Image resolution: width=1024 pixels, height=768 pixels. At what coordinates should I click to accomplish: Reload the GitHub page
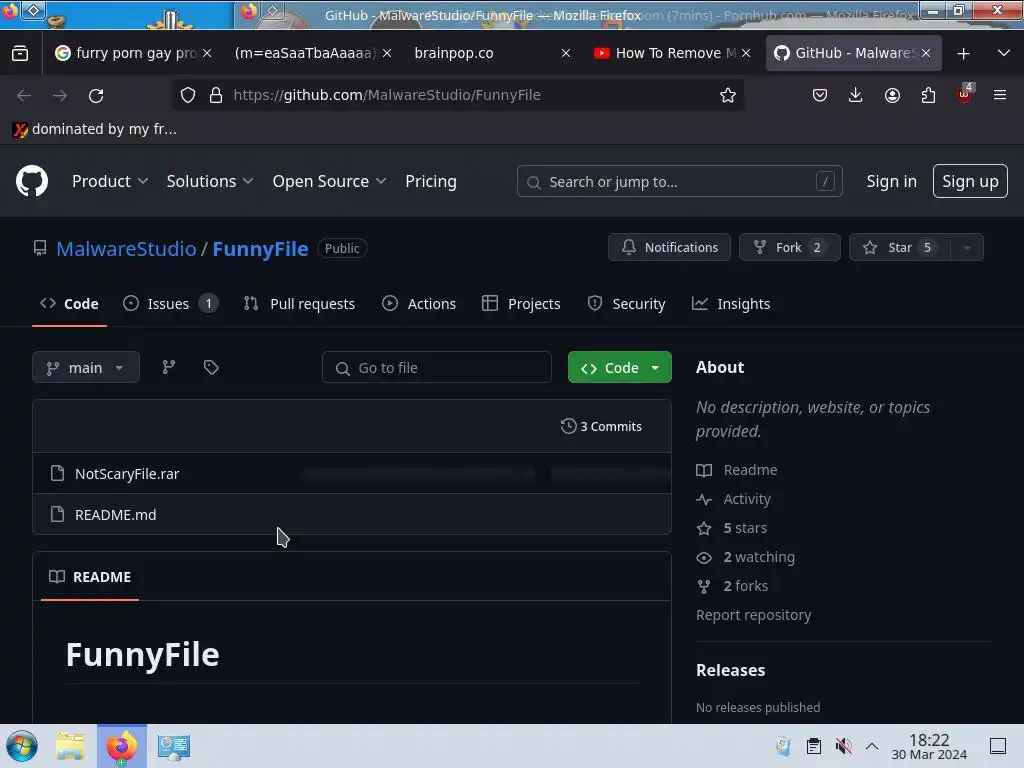96,95
